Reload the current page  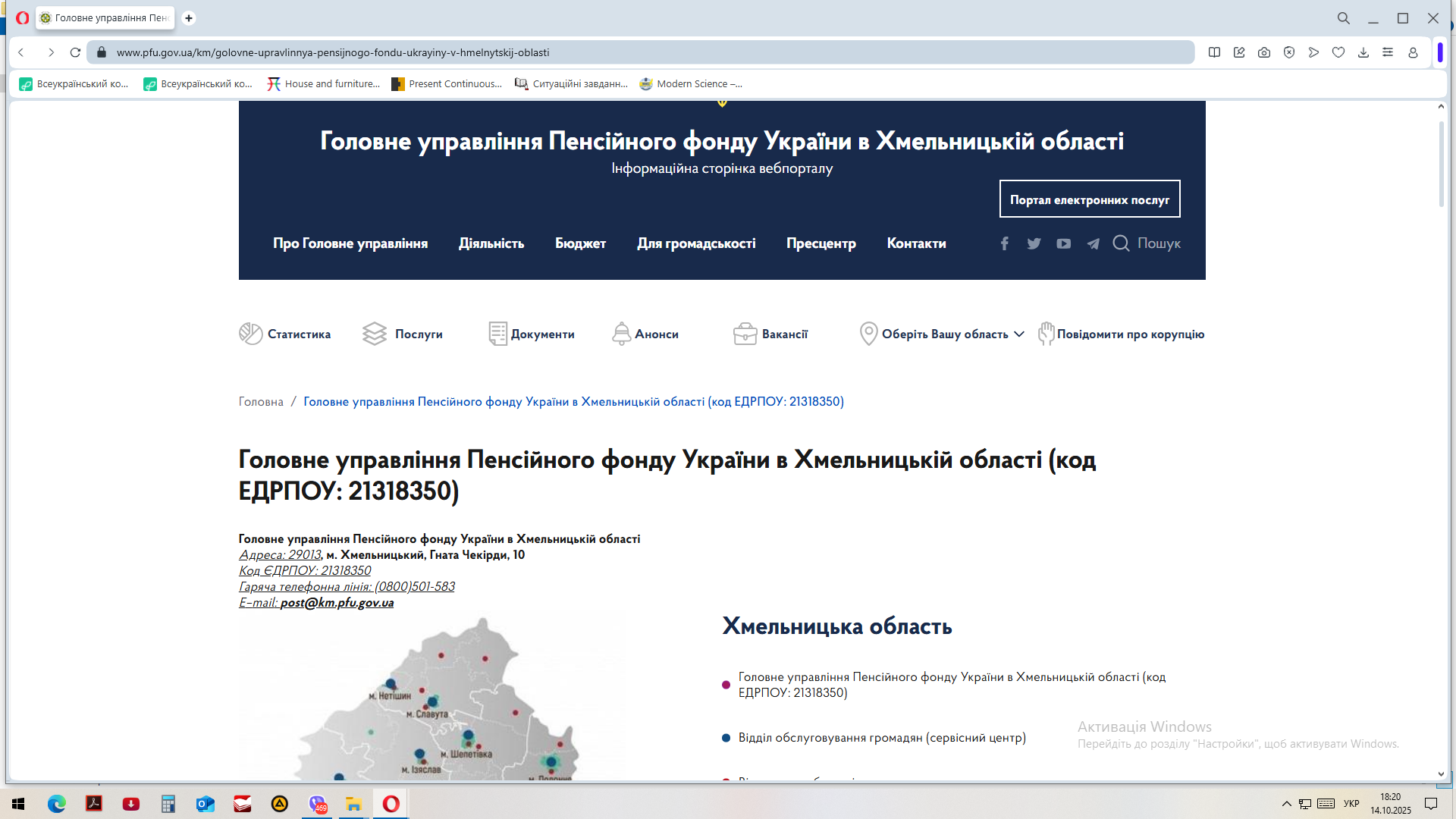75,52
